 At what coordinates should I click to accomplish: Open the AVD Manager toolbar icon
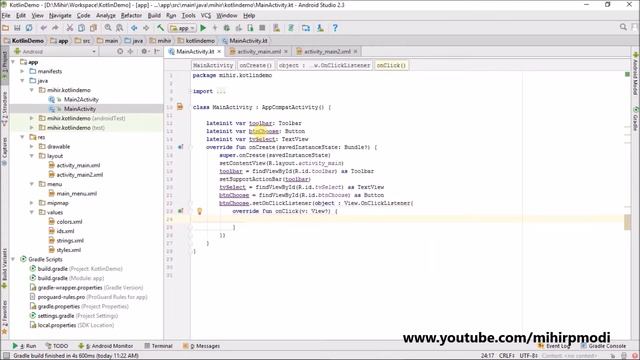277,28
